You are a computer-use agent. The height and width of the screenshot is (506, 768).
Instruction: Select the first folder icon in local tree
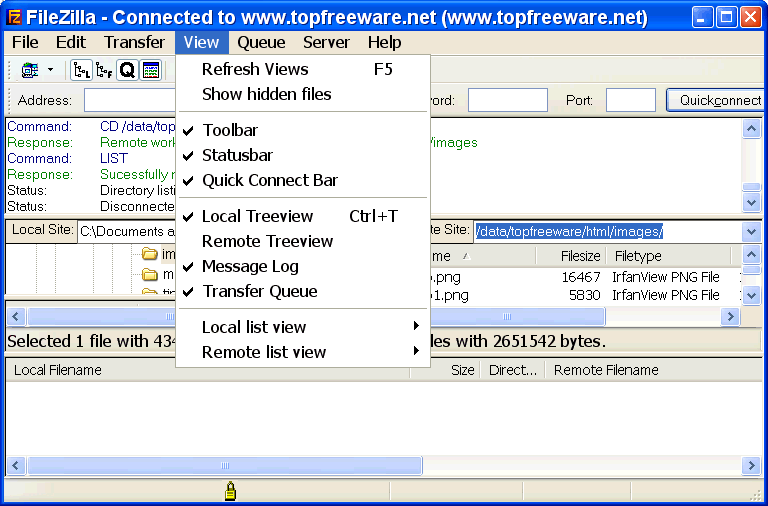149,254
